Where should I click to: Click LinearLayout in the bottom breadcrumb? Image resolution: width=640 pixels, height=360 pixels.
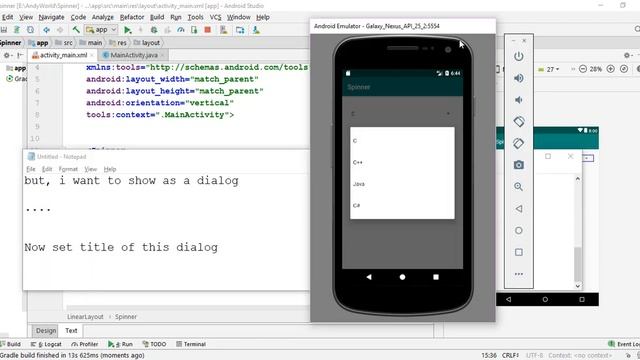(x=85, y=317)
